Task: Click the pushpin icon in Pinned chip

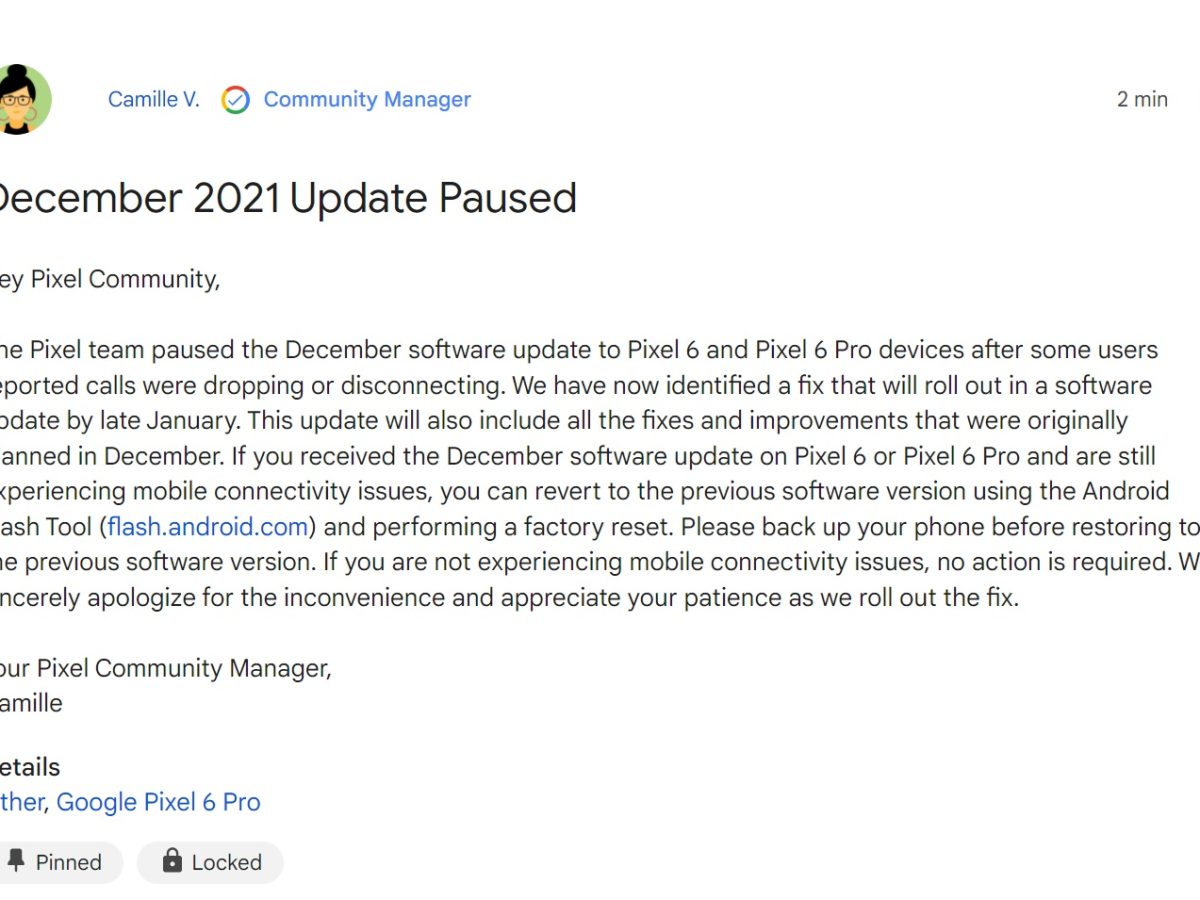Action: click(16, 861)
